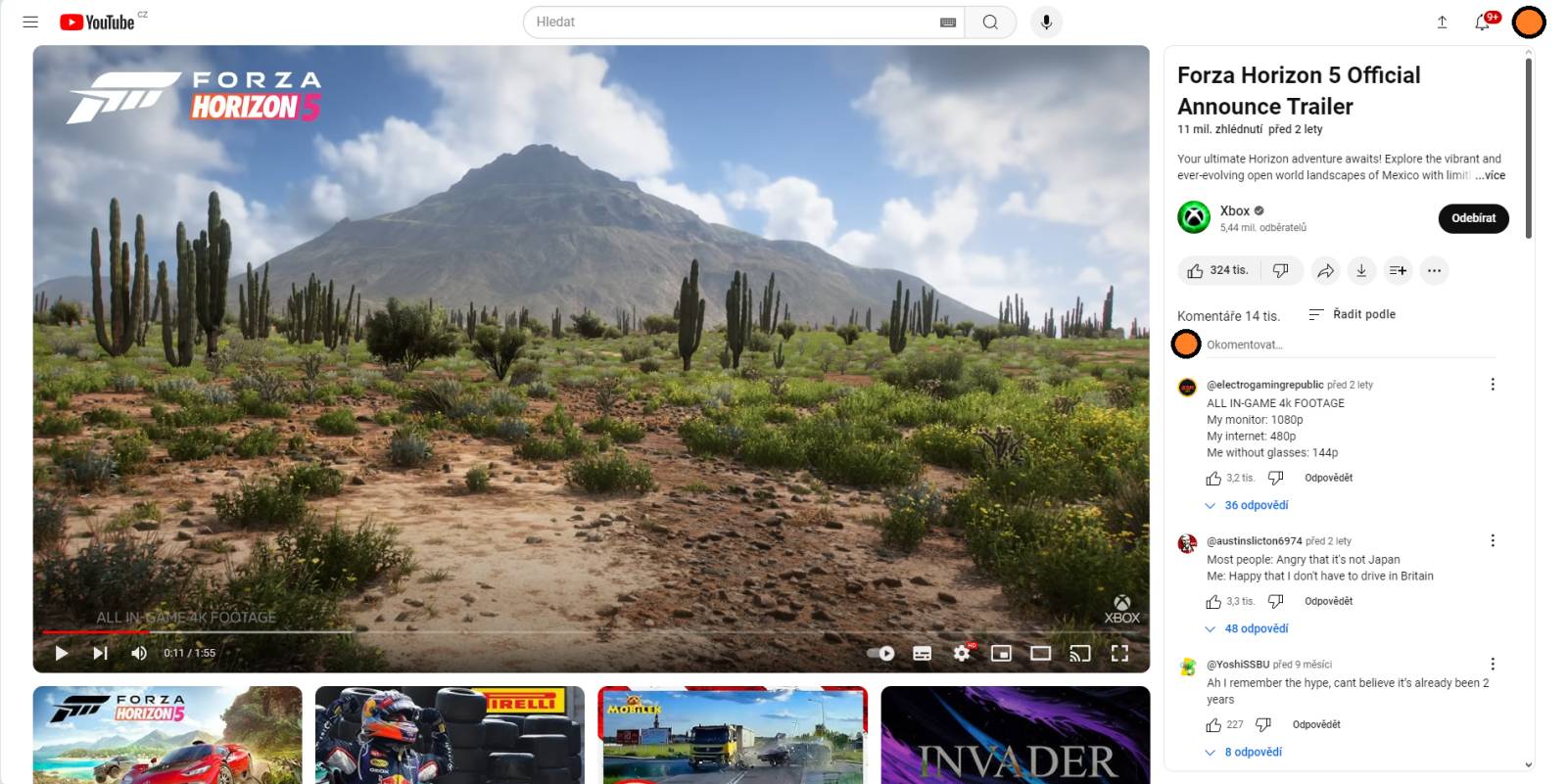Expand description with ...více
Image resolution: width=1567 pixels, height=784 pixels.
coord(1491,175)
